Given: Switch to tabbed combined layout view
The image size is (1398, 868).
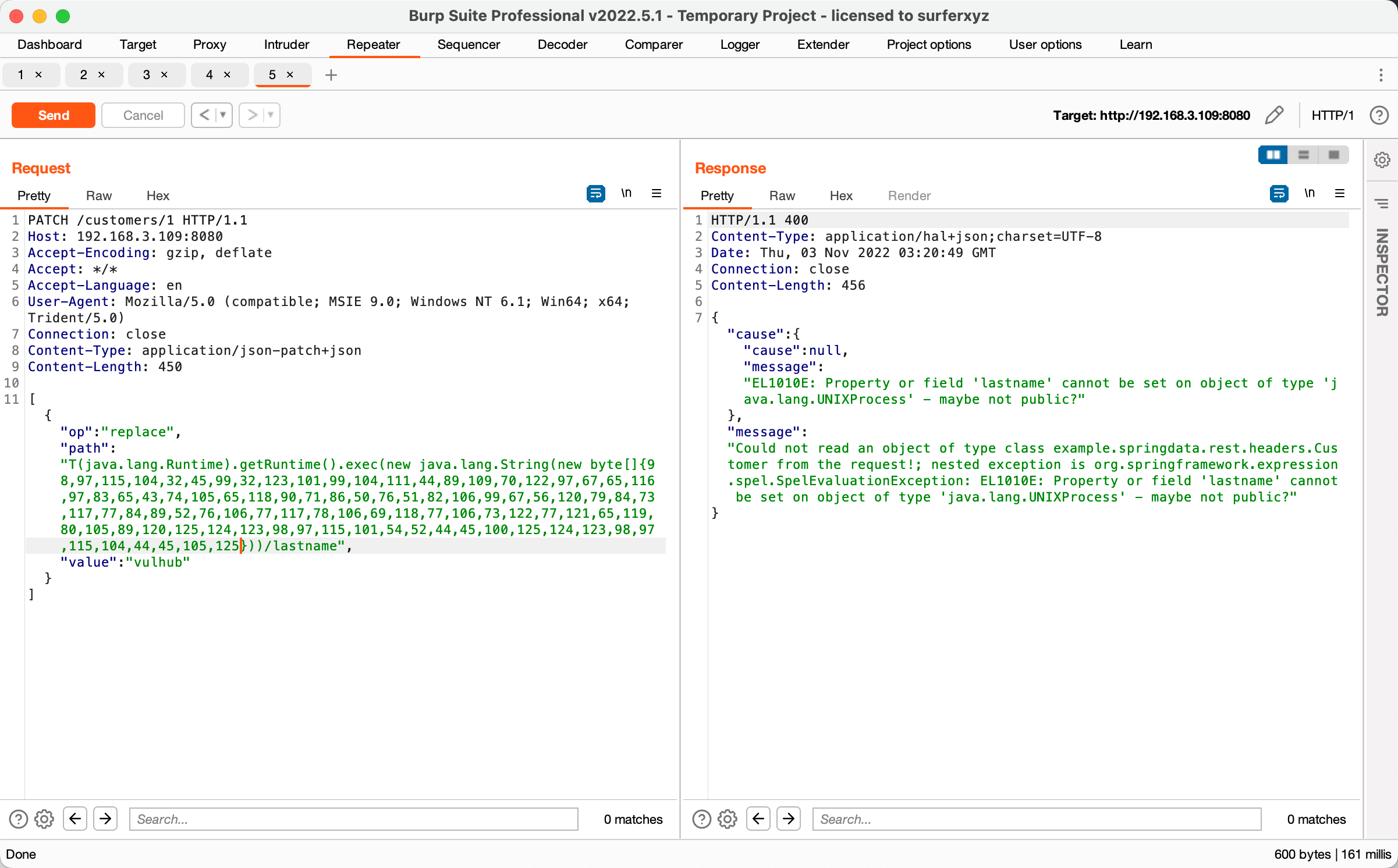Looking at the screenshot, I should click(1333, 155).
